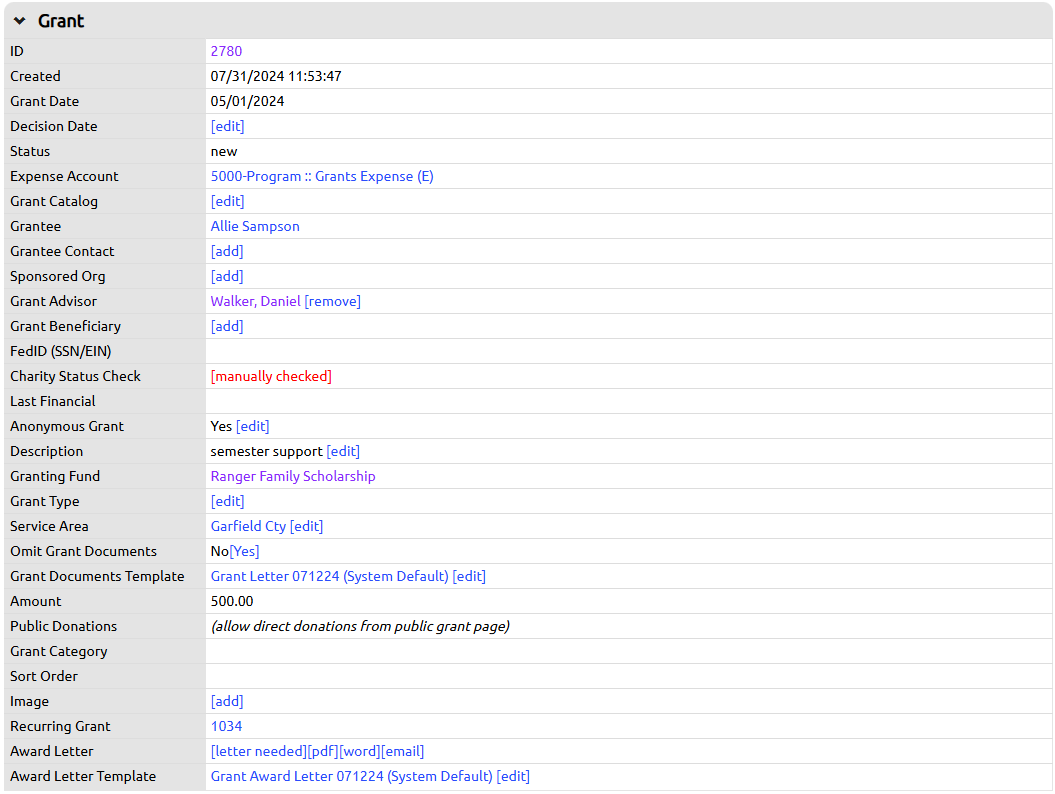Image resolution: width=1055 pixels, height=794 pixels.
Task: Click the Last Financial label
Action: point(52,401)
